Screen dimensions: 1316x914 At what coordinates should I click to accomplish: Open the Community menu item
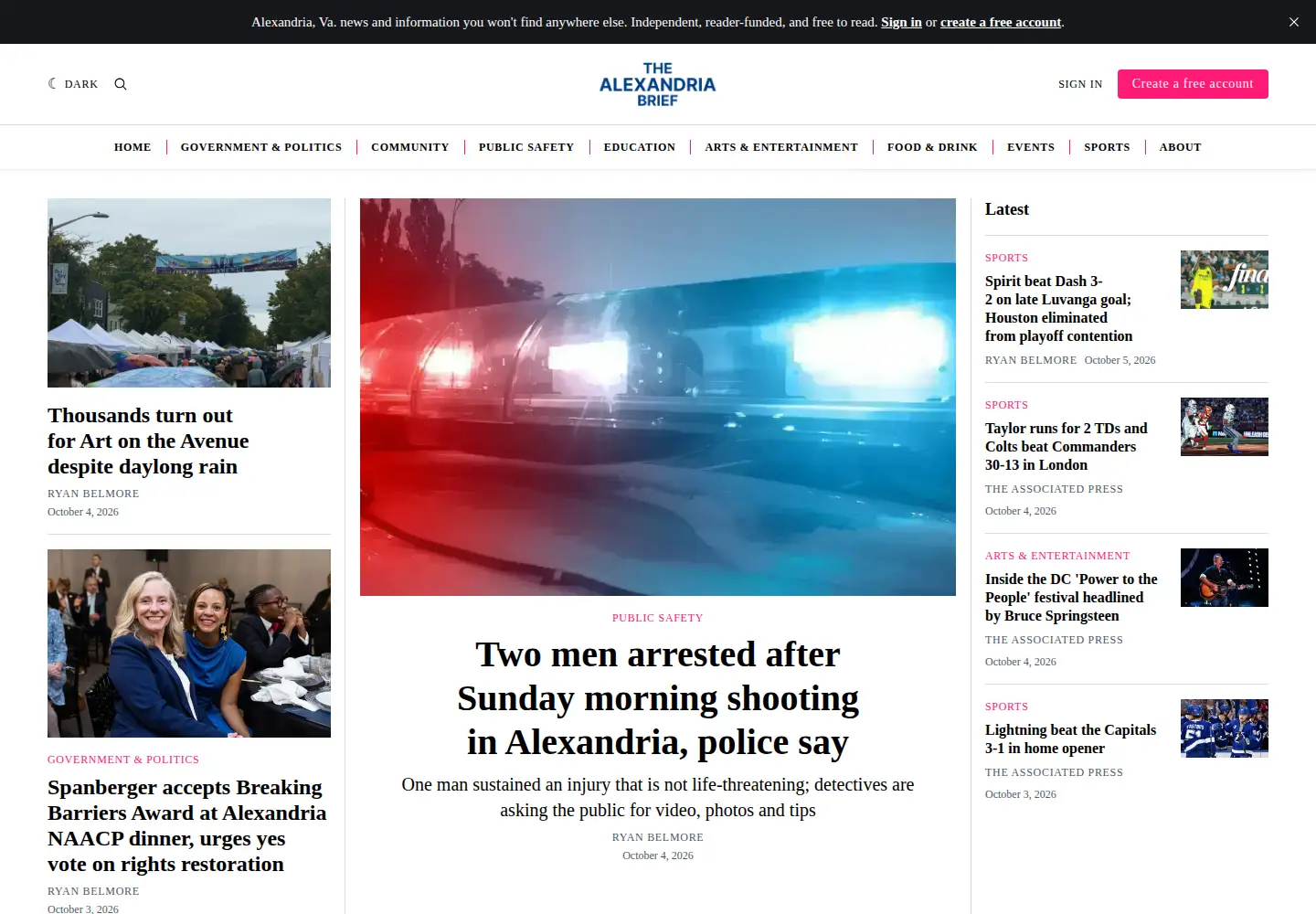pos(410,147)
